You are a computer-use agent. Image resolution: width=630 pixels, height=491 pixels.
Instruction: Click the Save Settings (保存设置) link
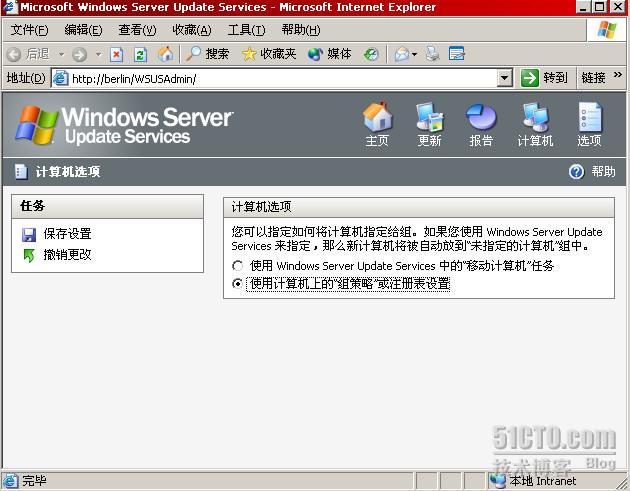pyautogui.click(x=68, y=234)
